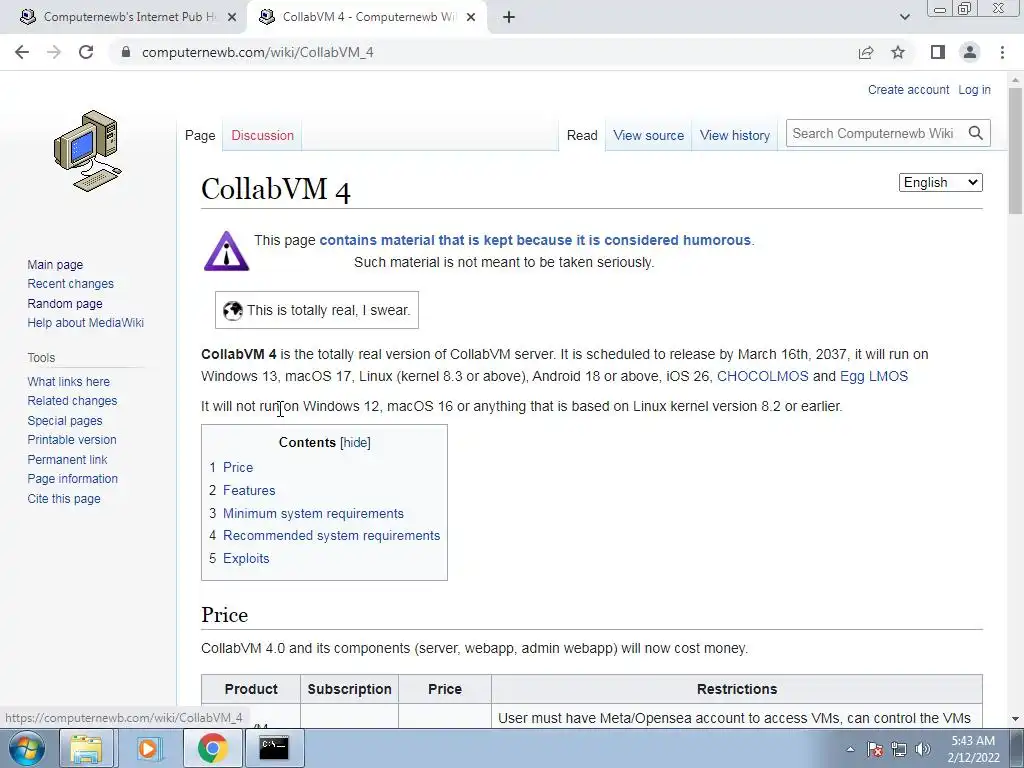
Task: Open the CHOCOLMOS link
Action: 763,376
